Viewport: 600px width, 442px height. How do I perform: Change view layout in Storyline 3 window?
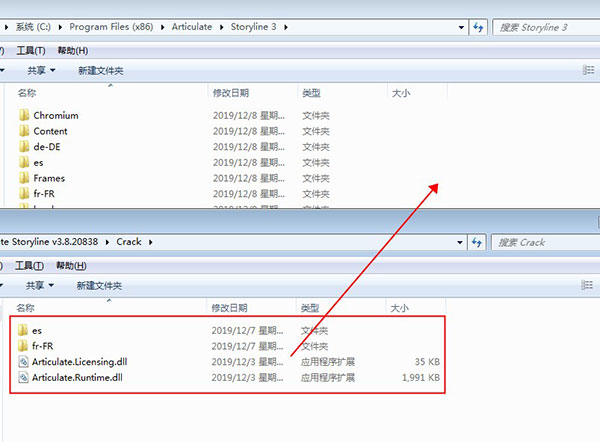[x=588, y=70]
